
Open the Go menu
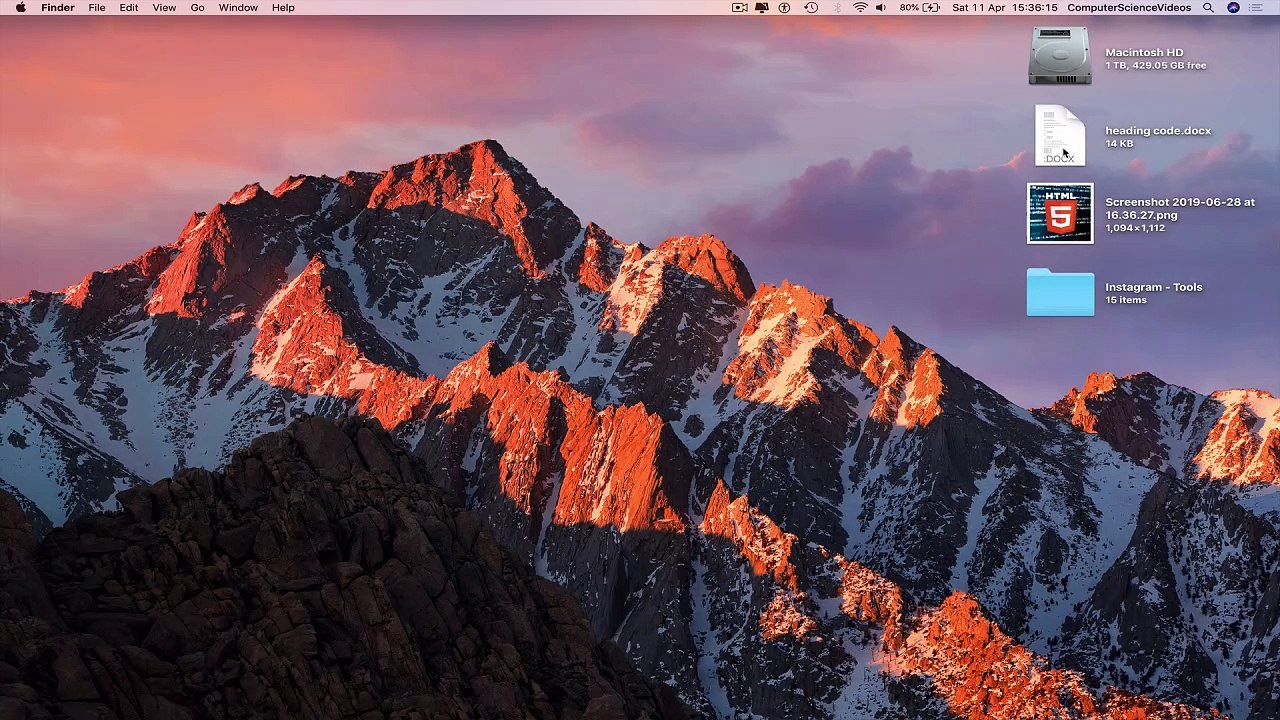tap(197, 8)
